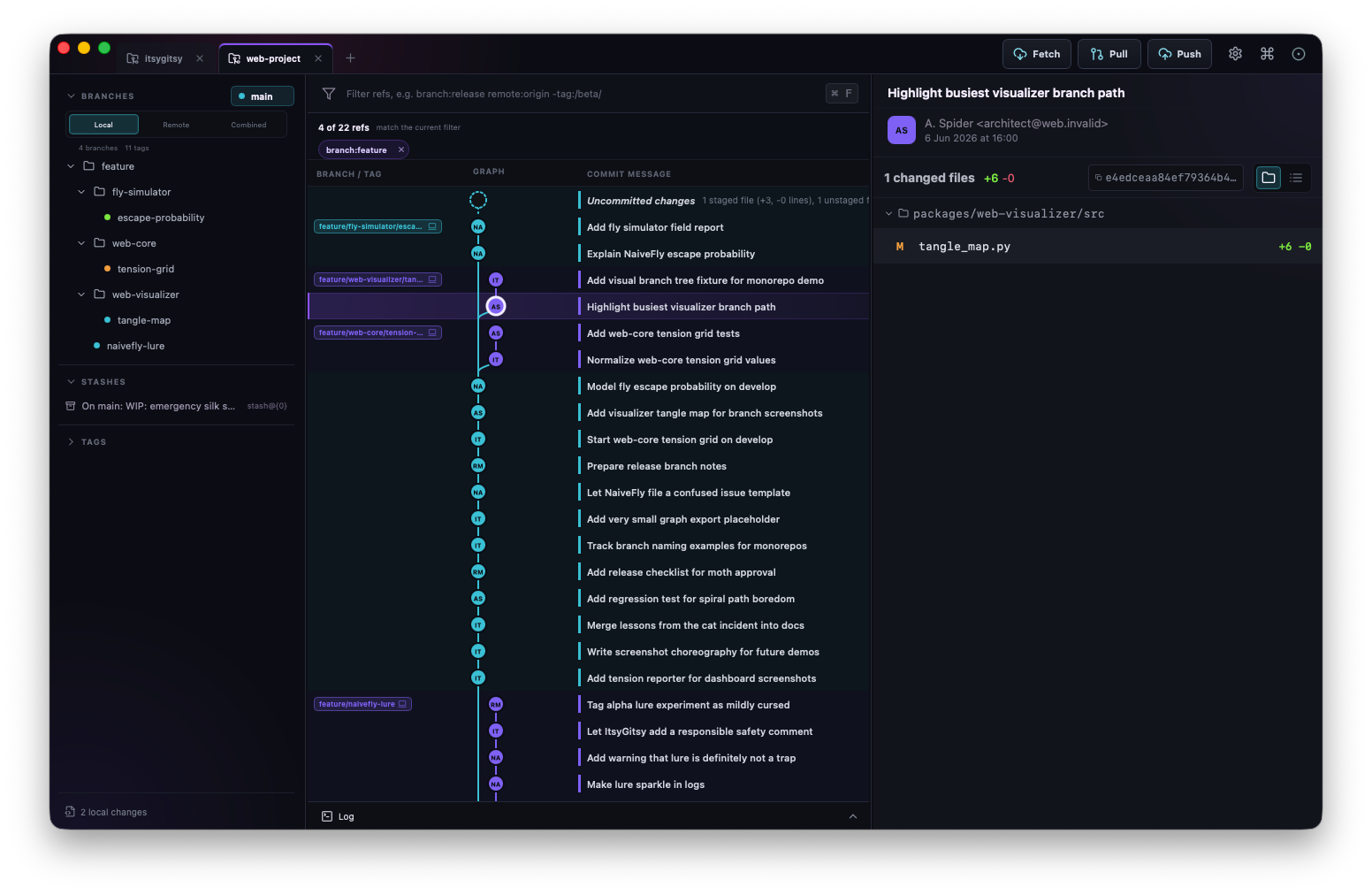Viewport: 1372px width, 895px height.
Task: Open settings gear icon
Action: pos(1235,54)
